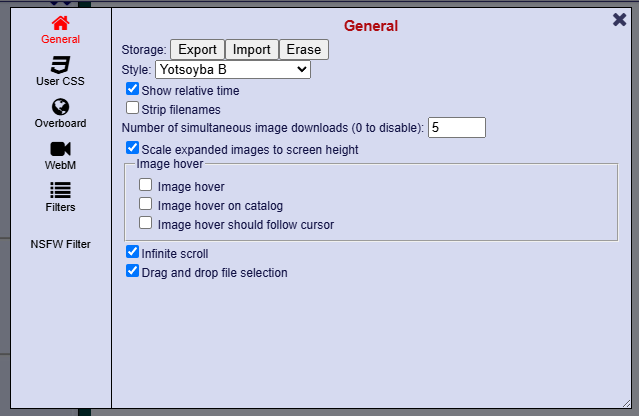Switch to the NSFW Filter tab
The height and width of the screenshot is (416, 639).
(60, 244)
